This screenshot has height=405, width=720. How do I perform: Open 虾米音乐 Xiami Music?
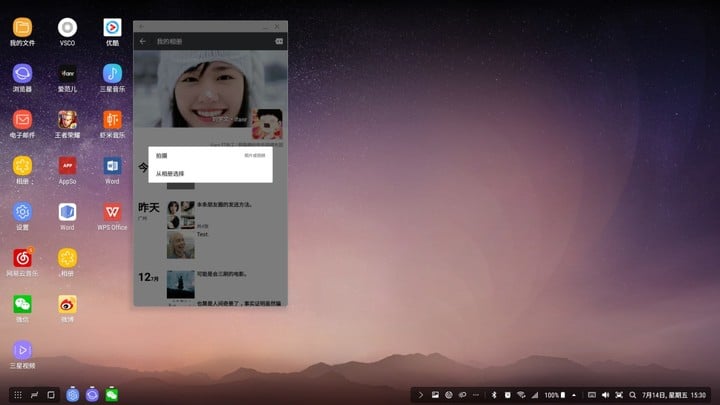(x=112, y=120)
